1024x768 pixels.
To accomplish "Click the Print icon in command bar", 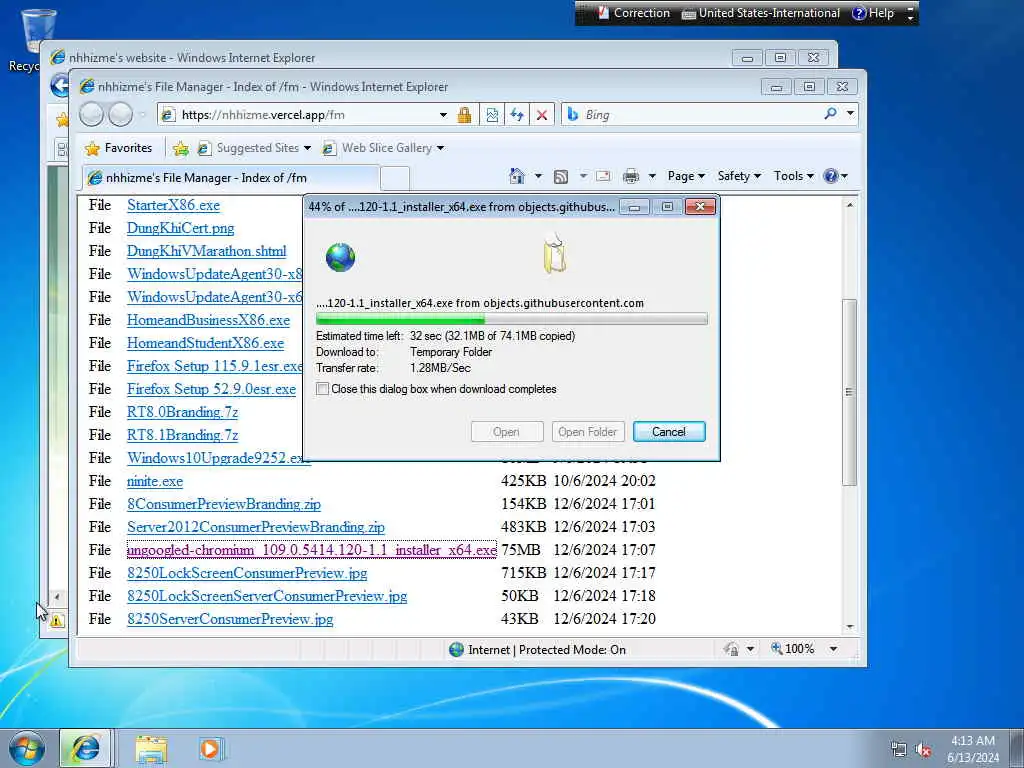I will coord(631,176).
